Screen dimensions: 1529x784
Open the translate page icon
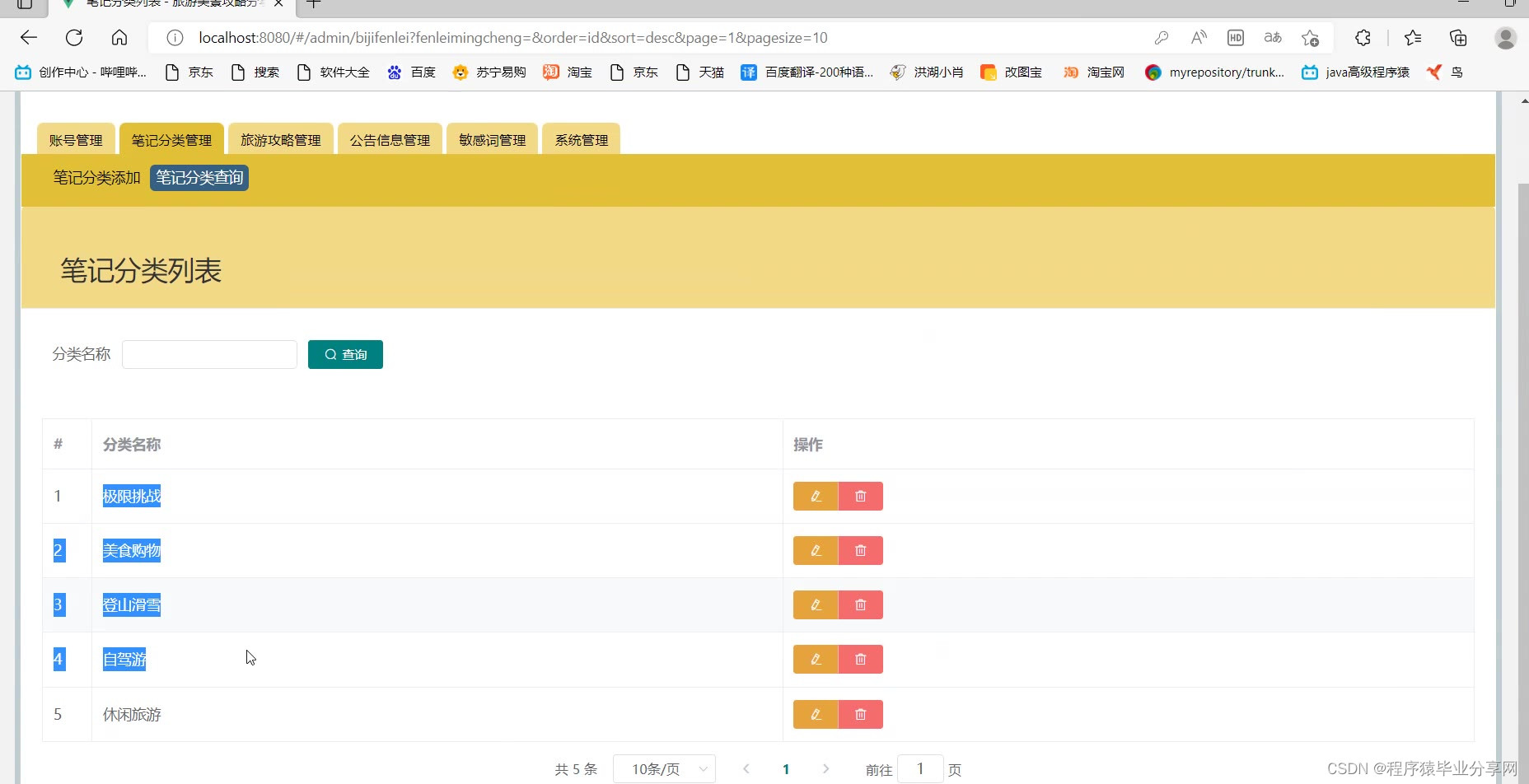tap(1273, 38)
